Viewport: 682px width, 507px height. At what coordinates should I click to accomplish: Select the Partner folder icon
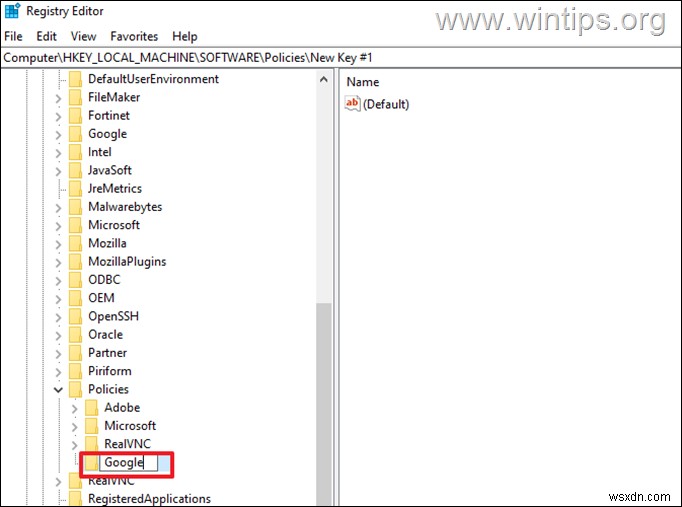pos(75,353)
